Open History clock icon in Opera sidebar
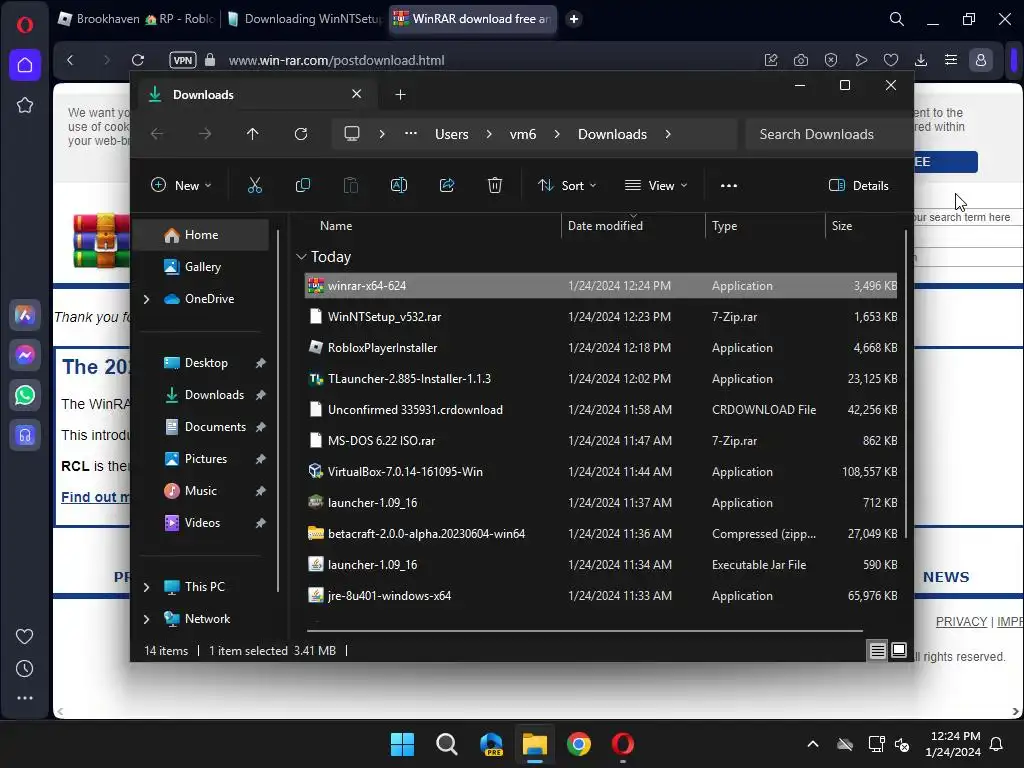The image size is (1024, 768). coord(25,668)
